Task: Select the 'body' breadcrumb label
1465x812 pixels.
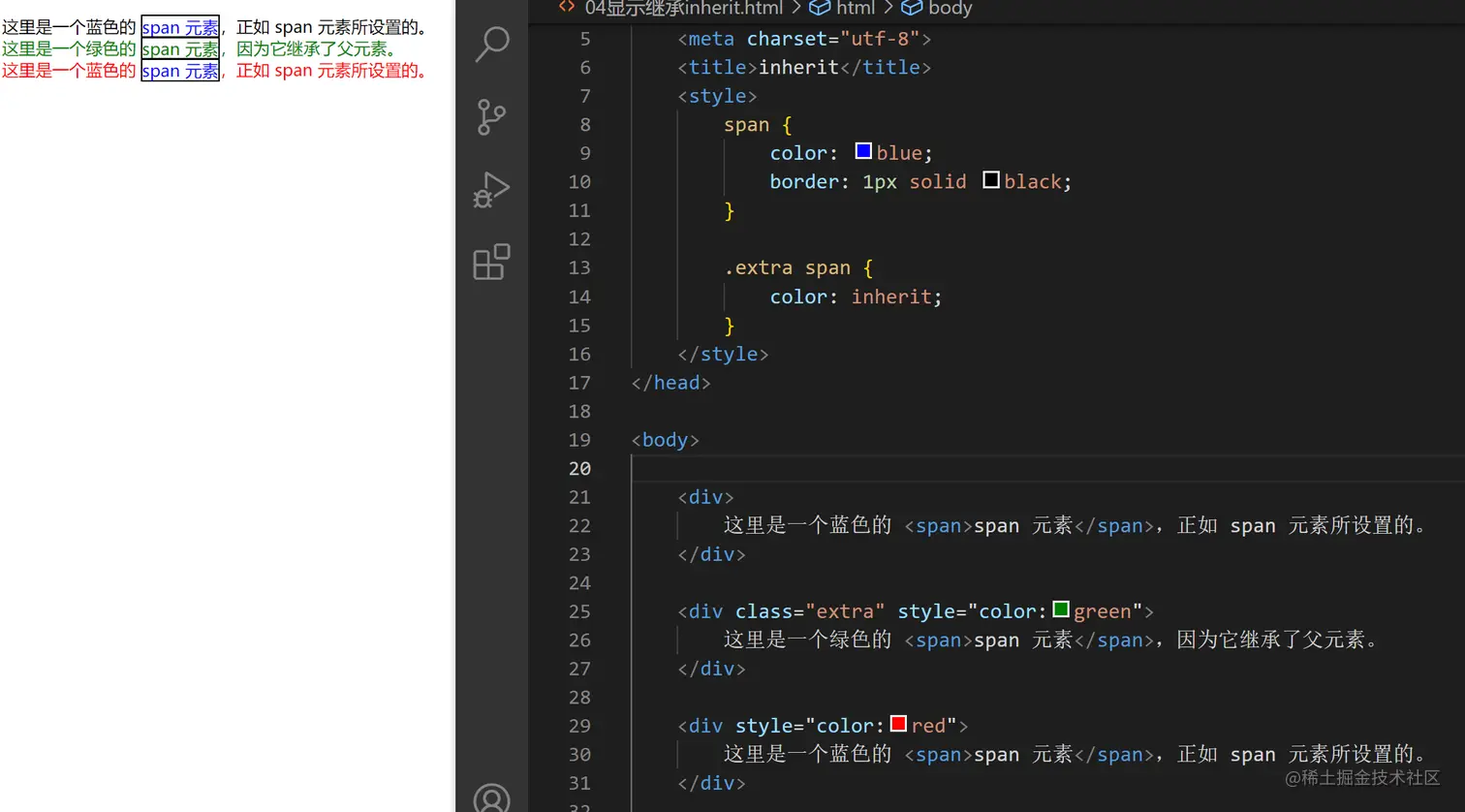Action: (x=950, y=8)
